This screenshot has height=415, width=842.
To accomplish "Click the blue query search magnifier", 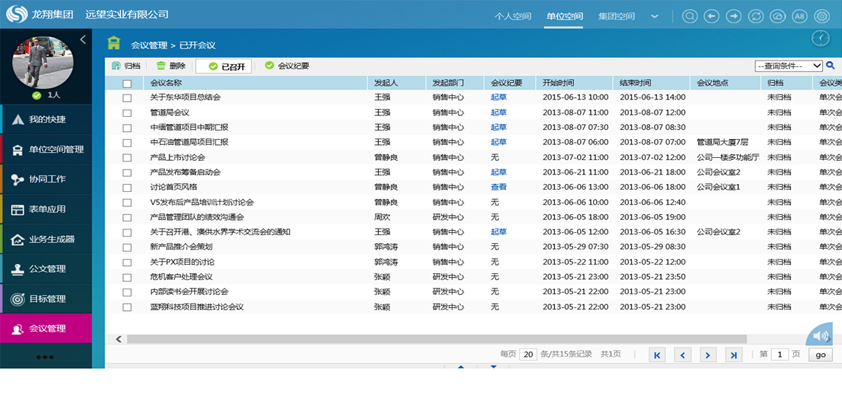I will coord(830,65).
